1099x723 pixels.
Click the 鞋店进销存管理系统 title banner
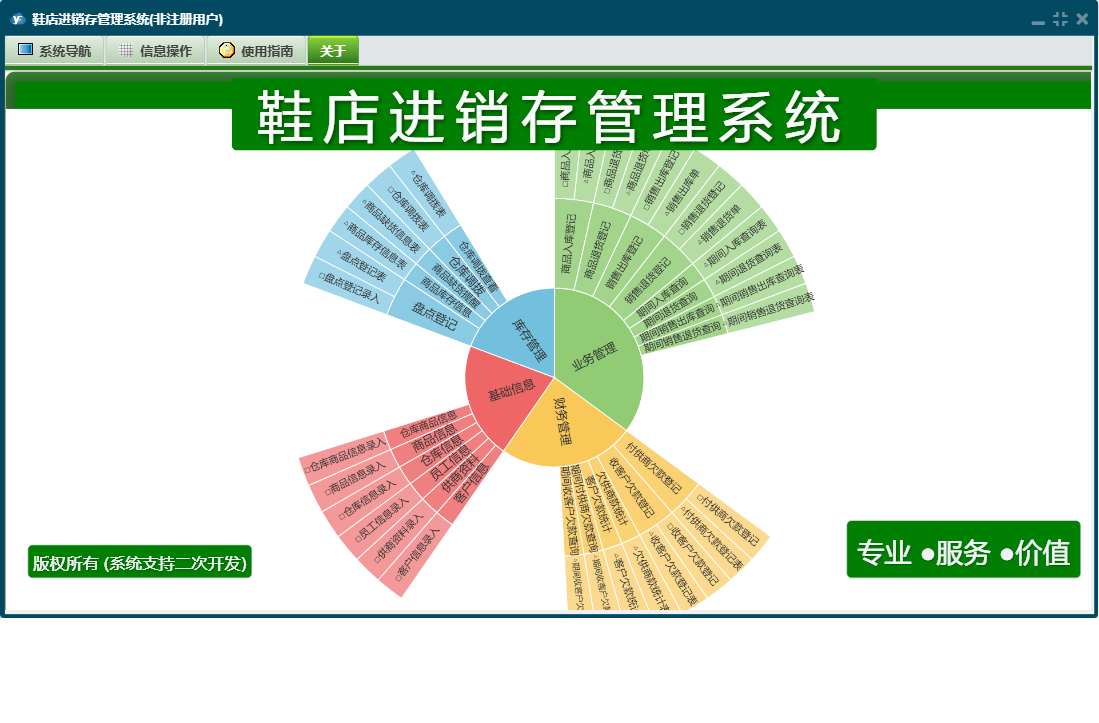(554, 115)
